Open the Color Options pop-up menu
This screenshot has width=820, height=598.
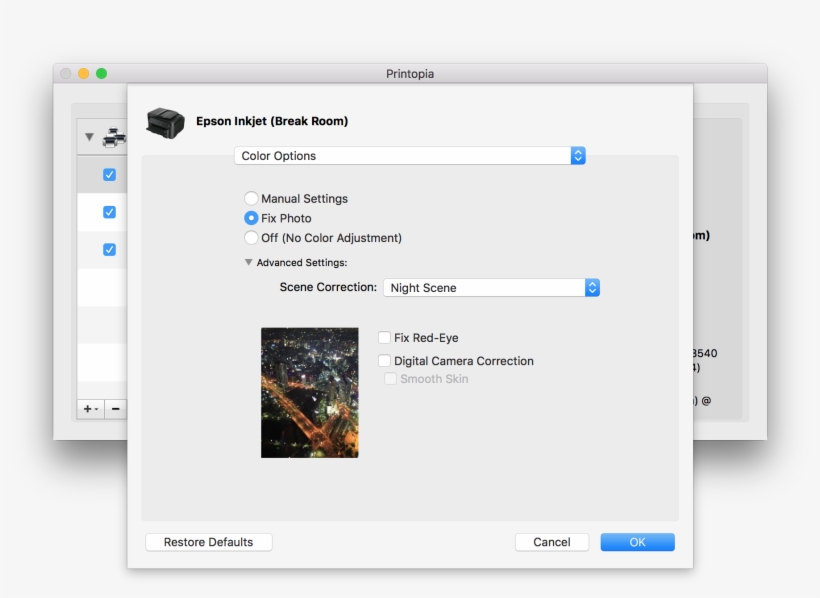409,156
